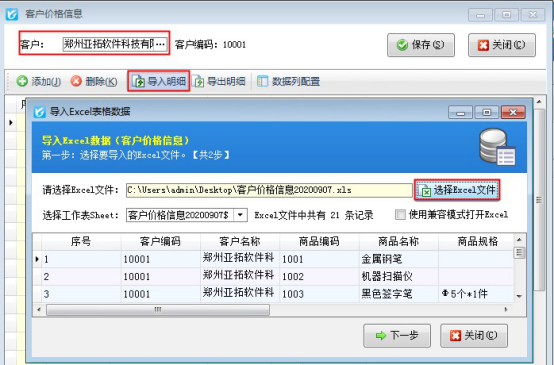Viewport: 554px width, 365px height.
Task: Click the 导出明细 export details button
Action: [x=219, y=82]
